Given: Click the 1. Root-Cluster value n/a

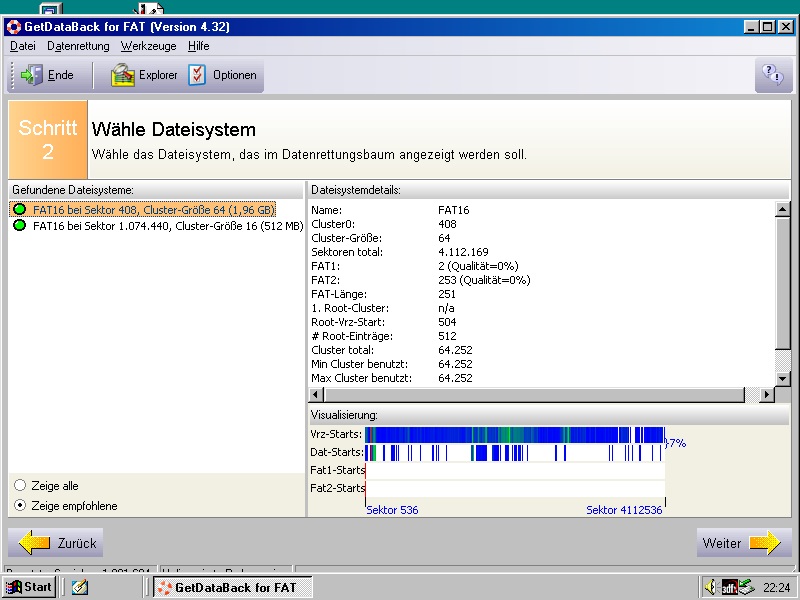Looking at the screenshot, I should point(446,308).
